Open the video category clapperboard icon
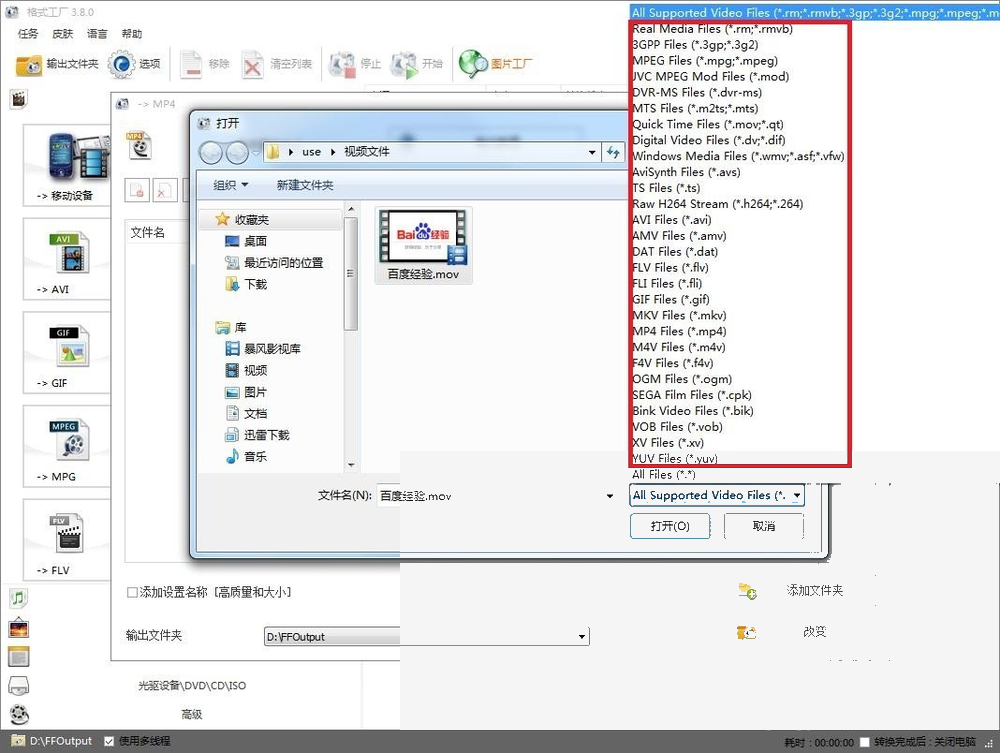 [19, 99]
